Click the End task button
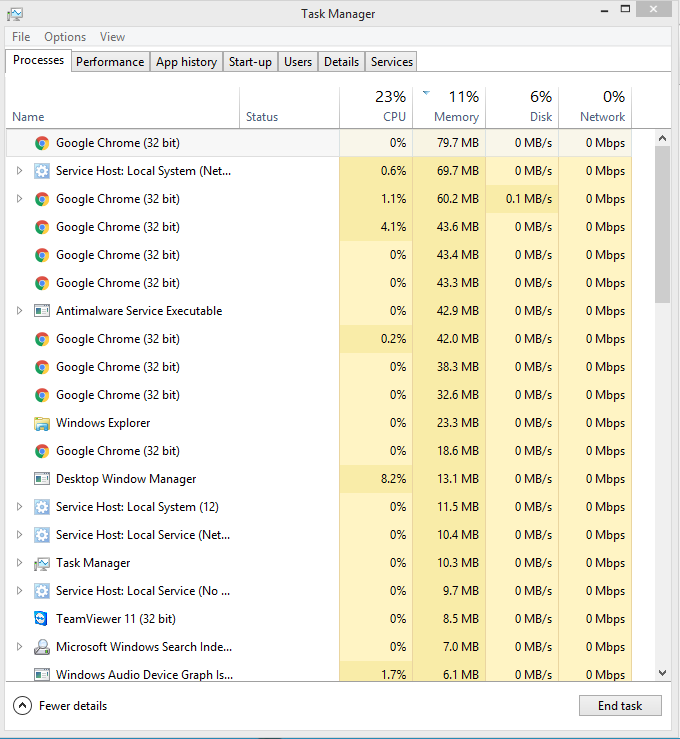Image resolution: width=680 pixels, height=739 pixels. coord(620,706)
